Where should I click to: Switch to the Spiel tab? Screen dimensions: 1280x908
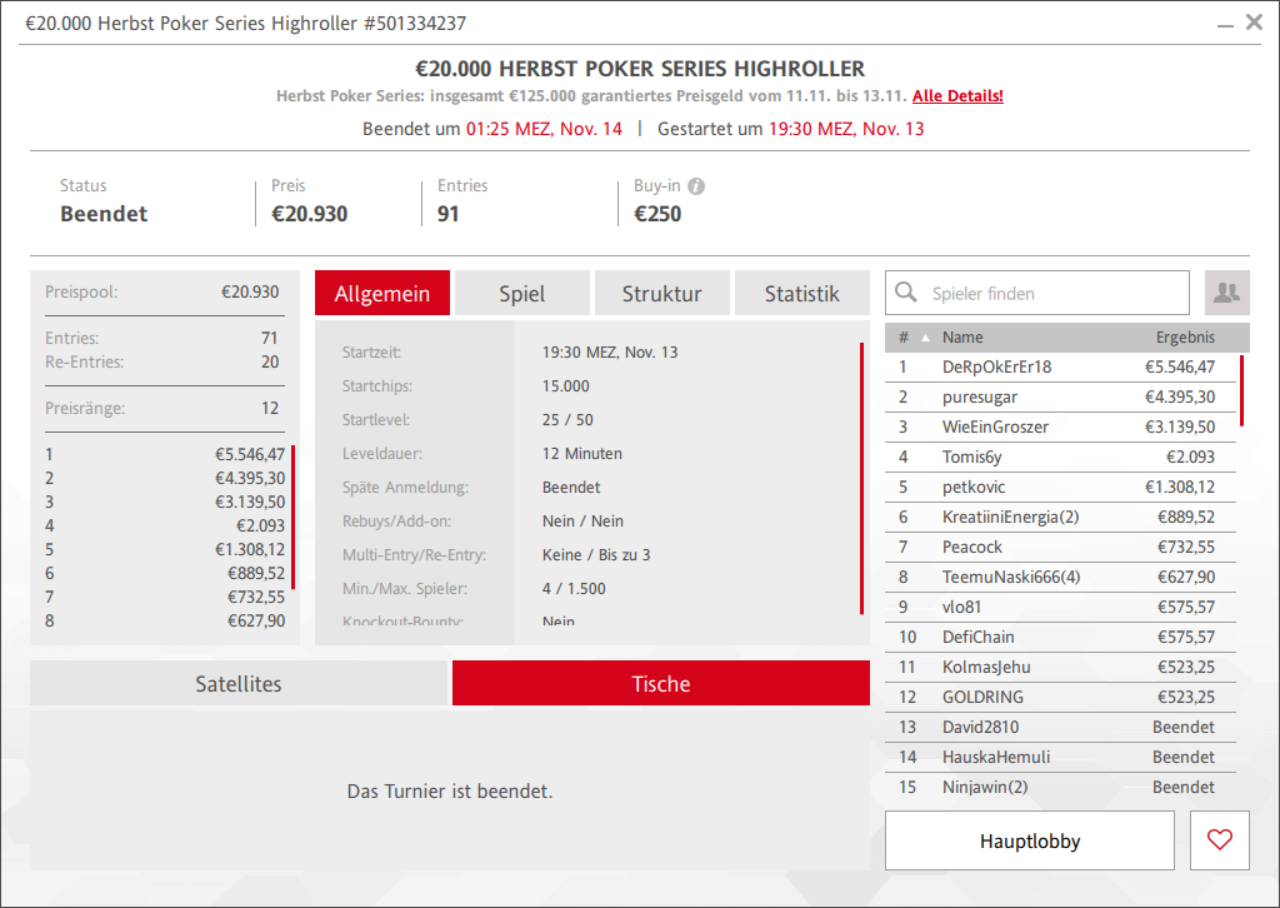[x=522, y=294]
